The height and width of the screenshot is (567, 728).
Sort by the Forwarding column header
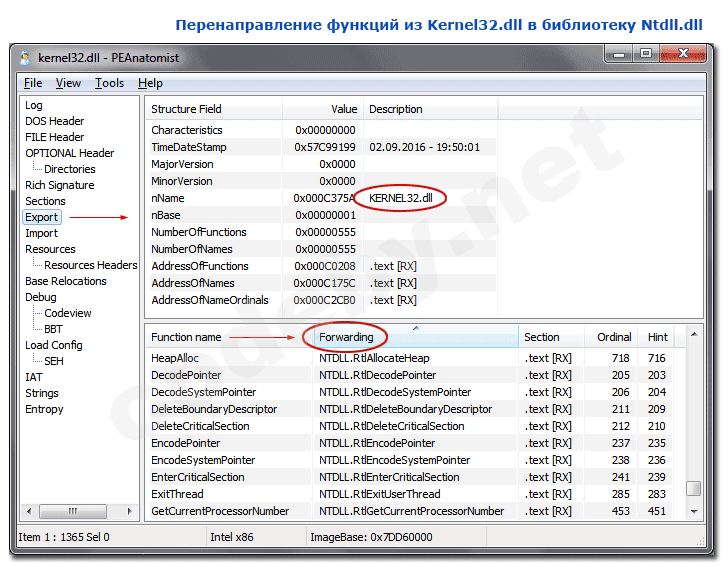346,337
